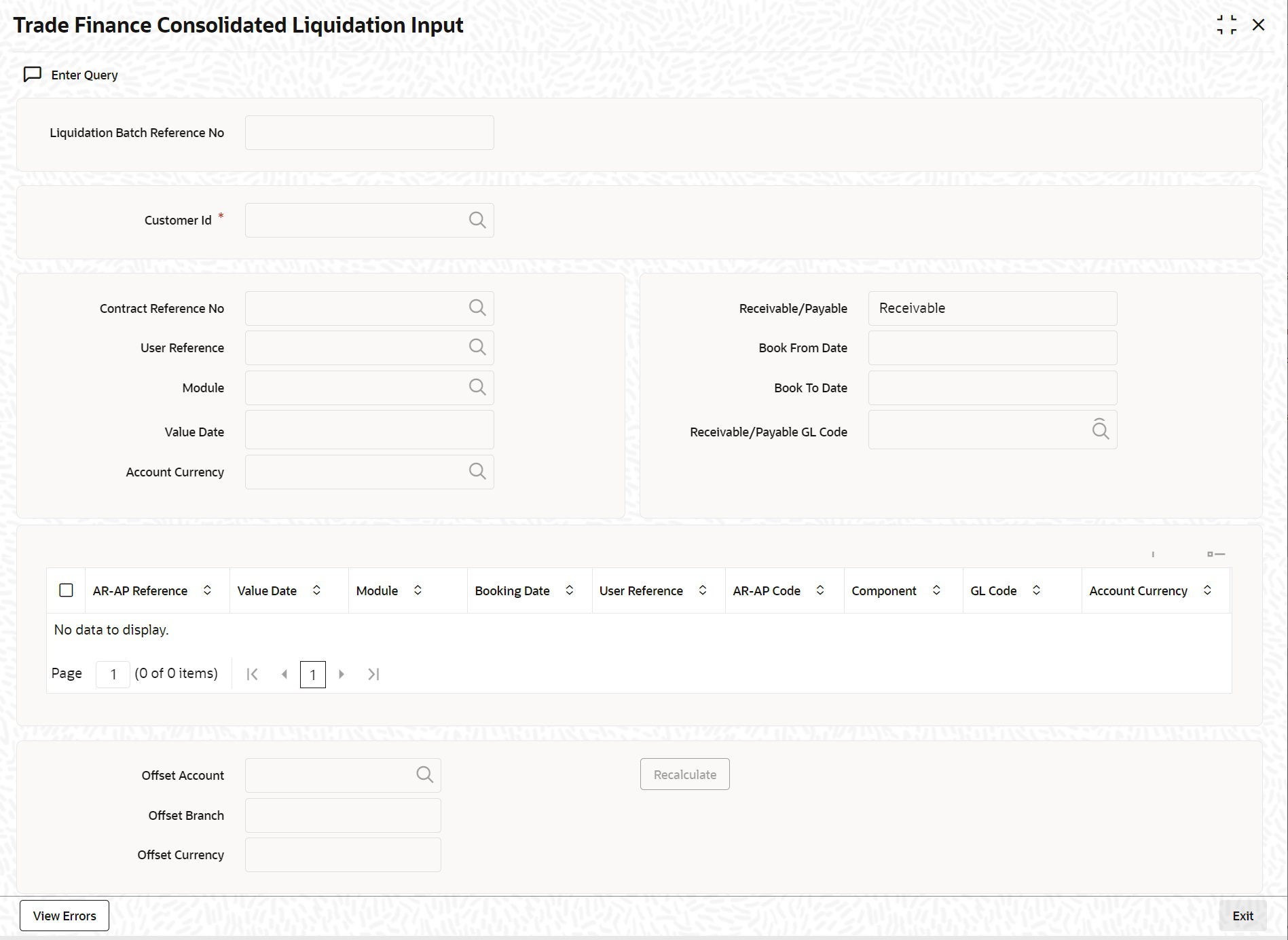Click User Reference lookup magnifier
This screenshot has height=940, width=1288.
(x=477, y=347)
